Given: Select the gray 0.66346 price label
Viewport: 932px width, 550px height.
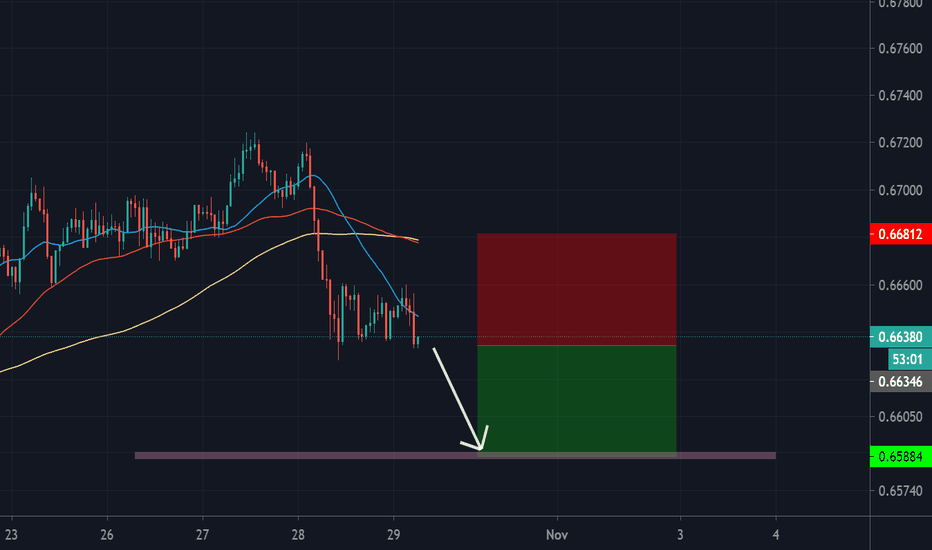Looking at the screenshot, I should (x=900, y=381).
